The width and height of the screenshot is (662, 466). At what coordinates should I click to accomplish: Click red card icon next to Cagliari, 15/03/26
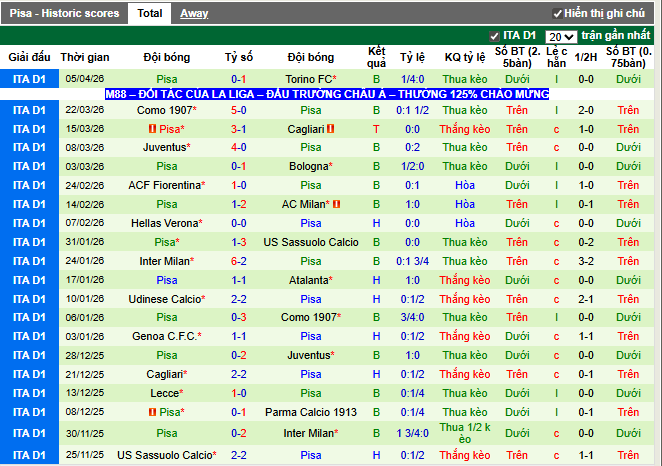(329, 129)
